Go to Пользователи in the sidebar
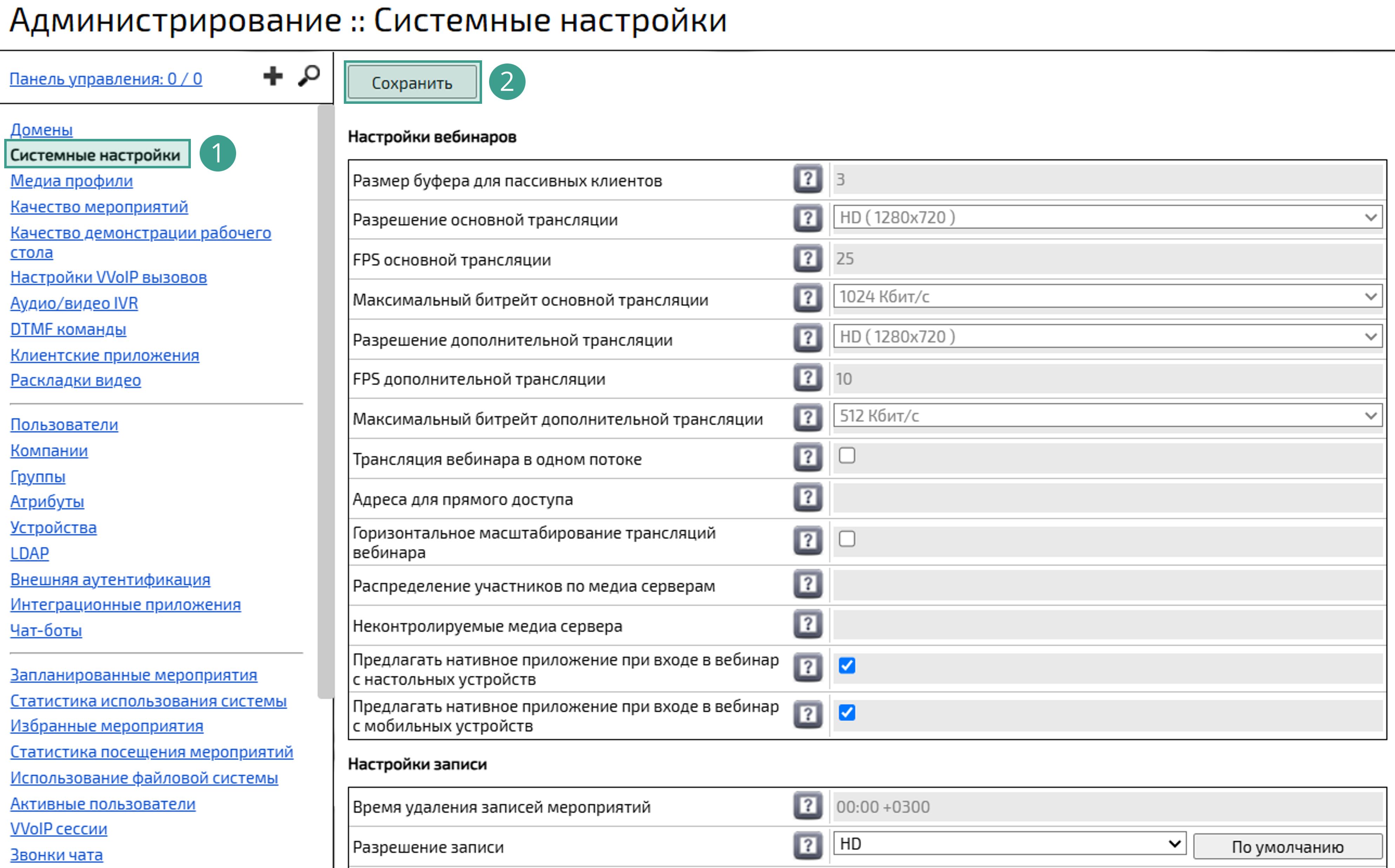Image resolution: width=1395 pixels, height=868 pixels. click(x=64, y=425)
